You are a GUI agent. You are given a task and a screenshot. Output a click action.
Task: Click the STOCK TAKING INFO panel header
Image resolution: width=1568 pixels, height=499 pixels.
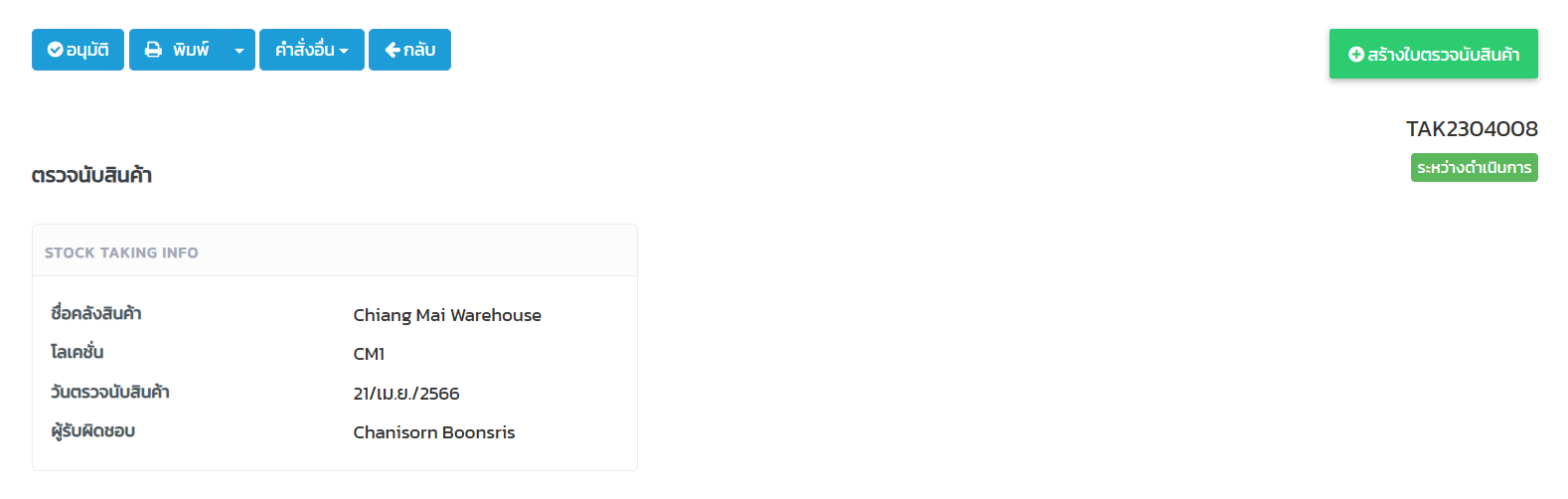(x=335, y=251)
